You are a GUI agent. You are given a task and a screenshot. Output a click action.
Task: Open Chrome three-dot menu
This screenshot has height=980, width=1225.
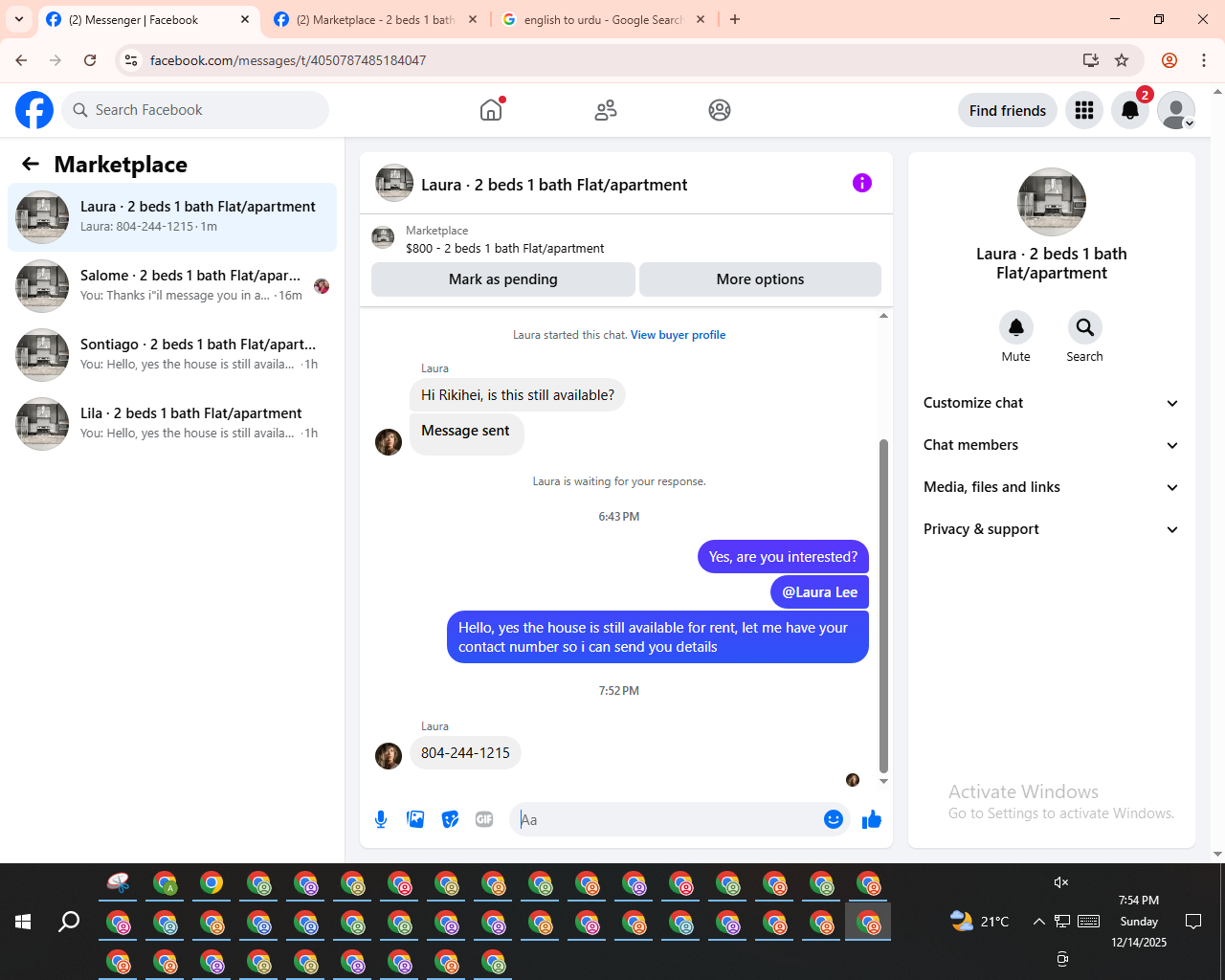coord(1204,60)
